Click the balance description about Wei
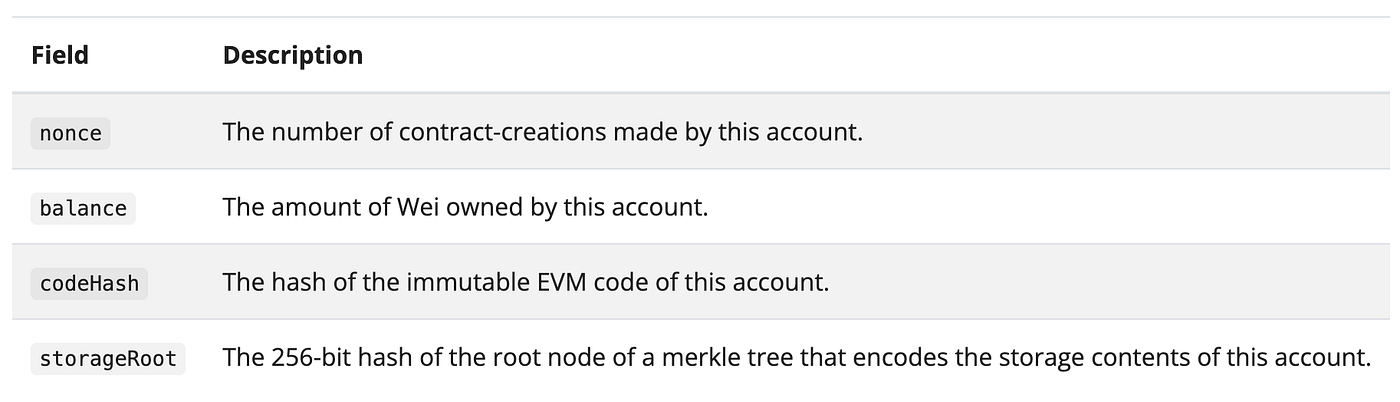Viewport: 1400px width, 402px height. [x=465, y=207]
